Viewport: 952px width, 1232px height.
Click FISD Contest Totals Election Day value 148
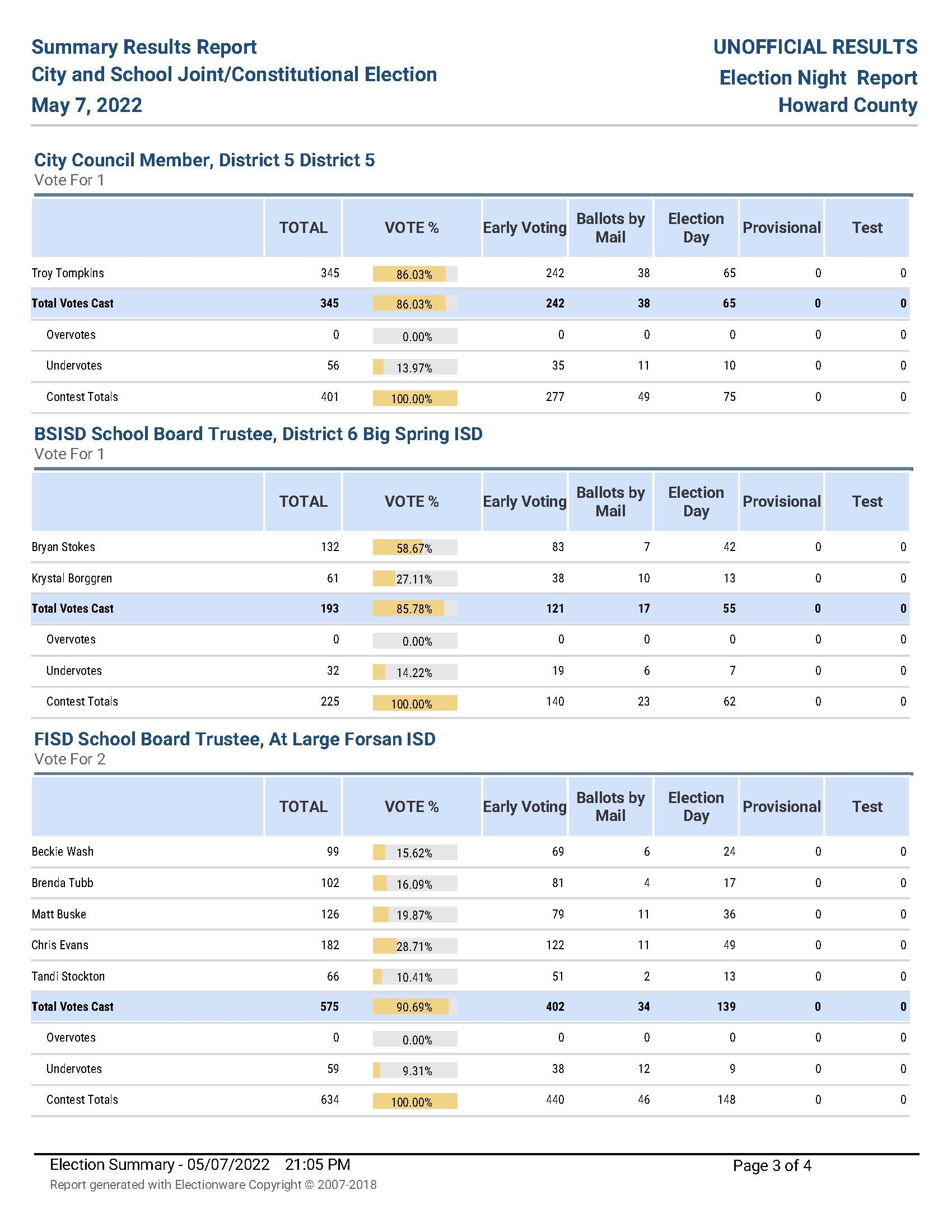tap(726, 1099)
